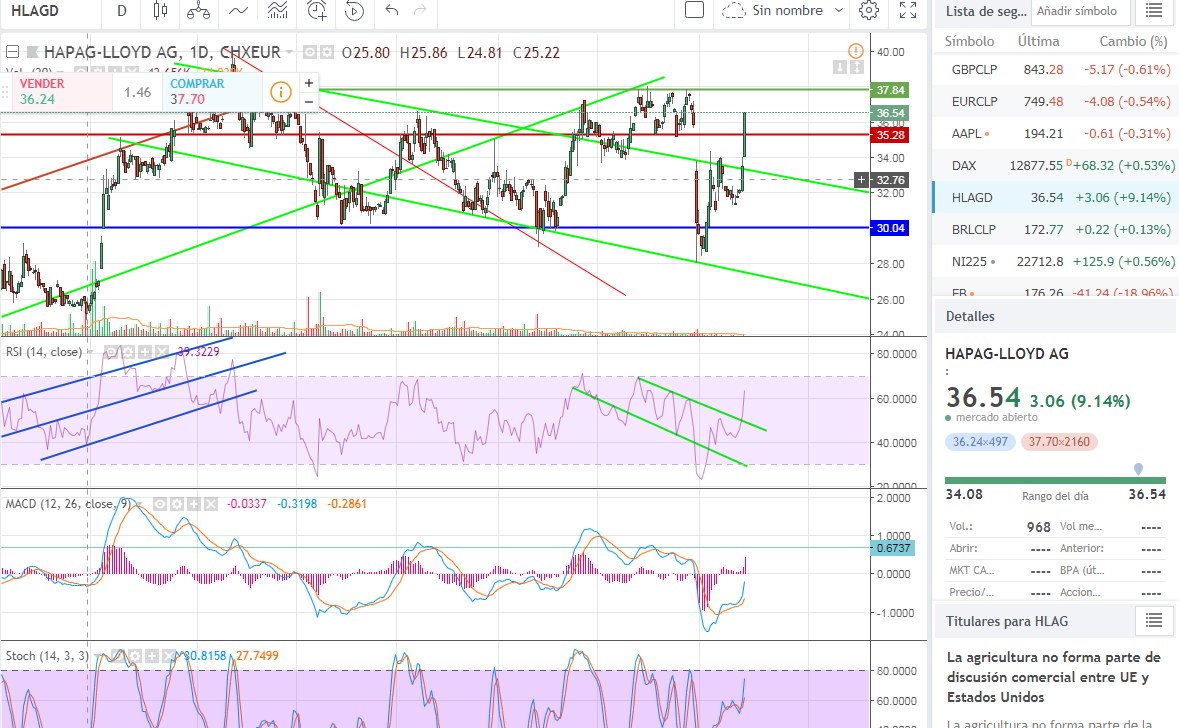1179x728 pixels.
Task: Select the AAPL watchlist row
Action: (x=1055, y=133)
